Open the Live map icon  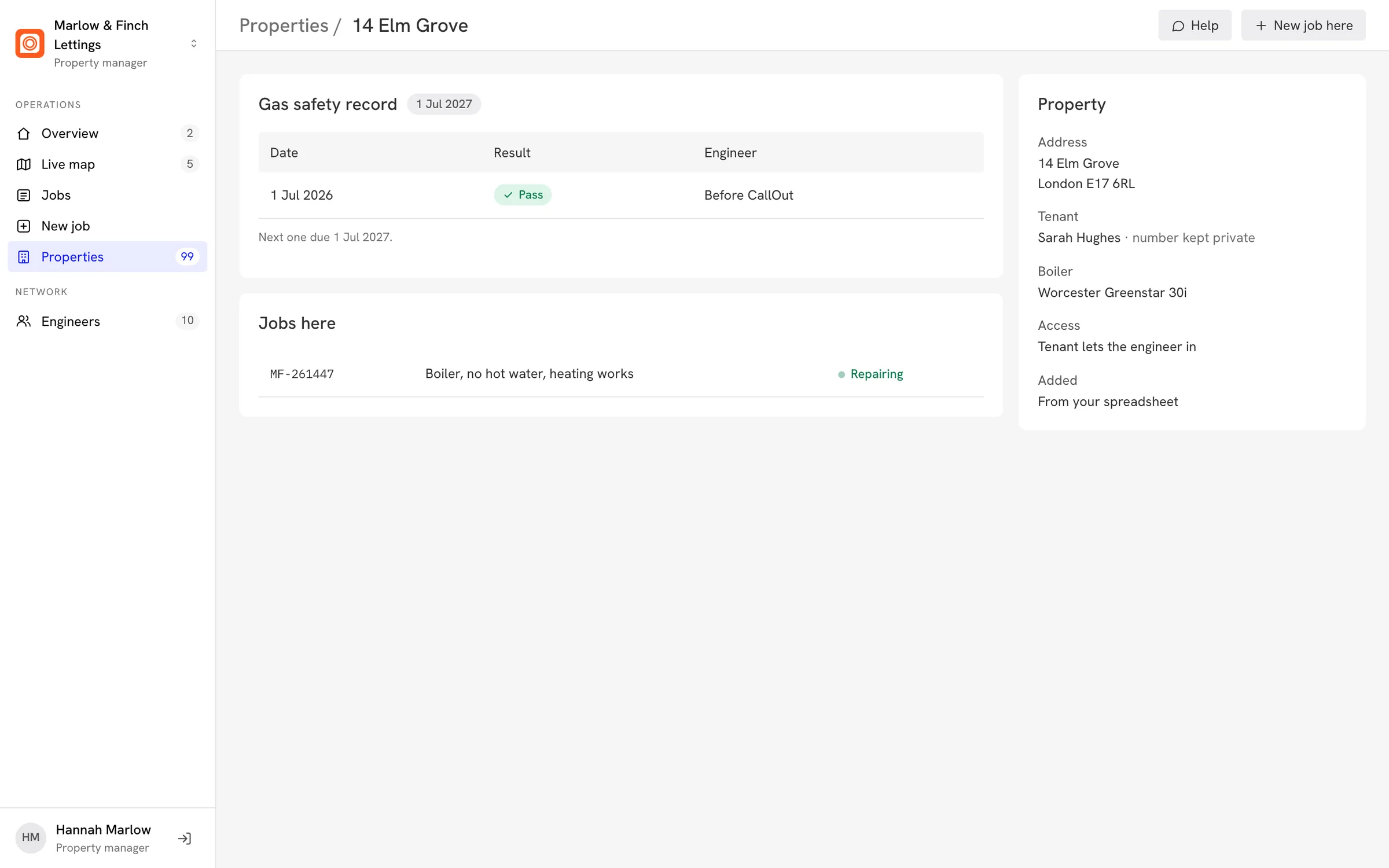[24, 164]
